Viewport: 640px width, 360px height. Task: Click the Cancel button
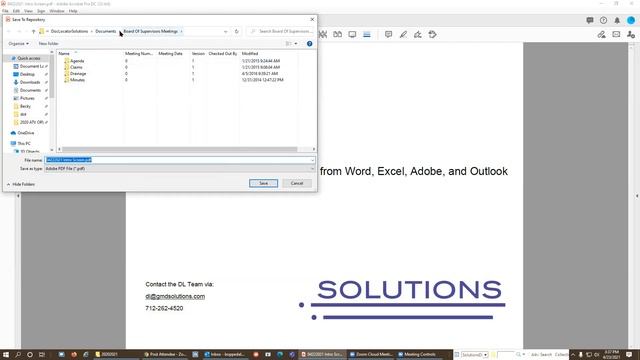point(297,183)
